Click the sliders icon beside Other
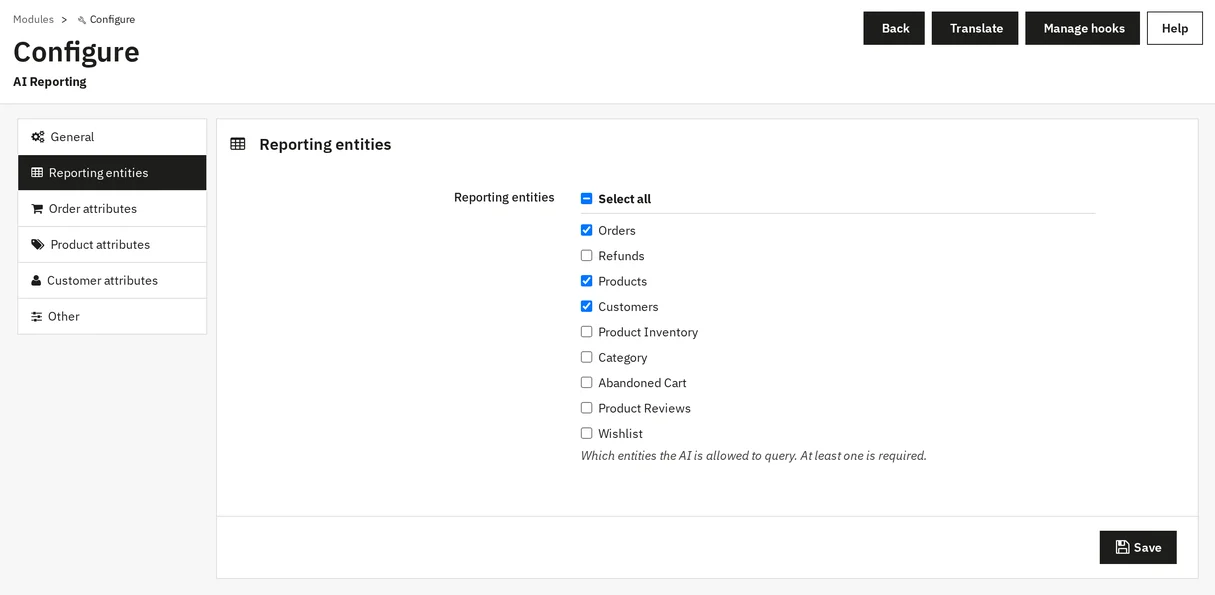 (37, 317)
